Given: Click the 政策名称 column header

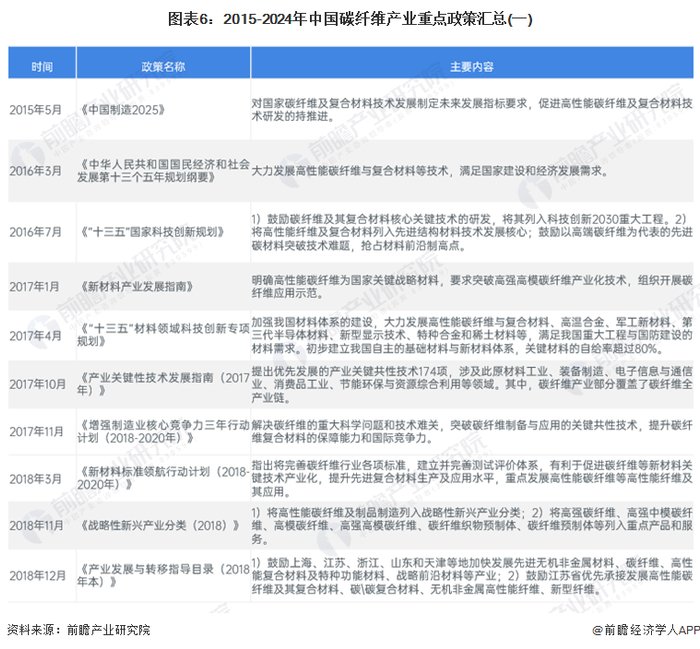Looking at the screenshot, I should coord(163,67).
